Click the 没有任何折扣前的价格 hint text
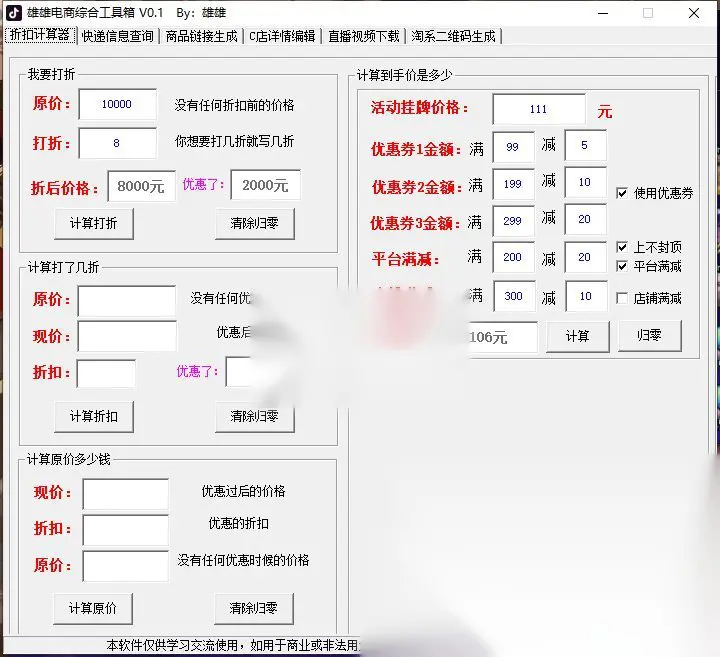Screen dimensions: 720x657 pyautogui.click(x=234, y=105)
